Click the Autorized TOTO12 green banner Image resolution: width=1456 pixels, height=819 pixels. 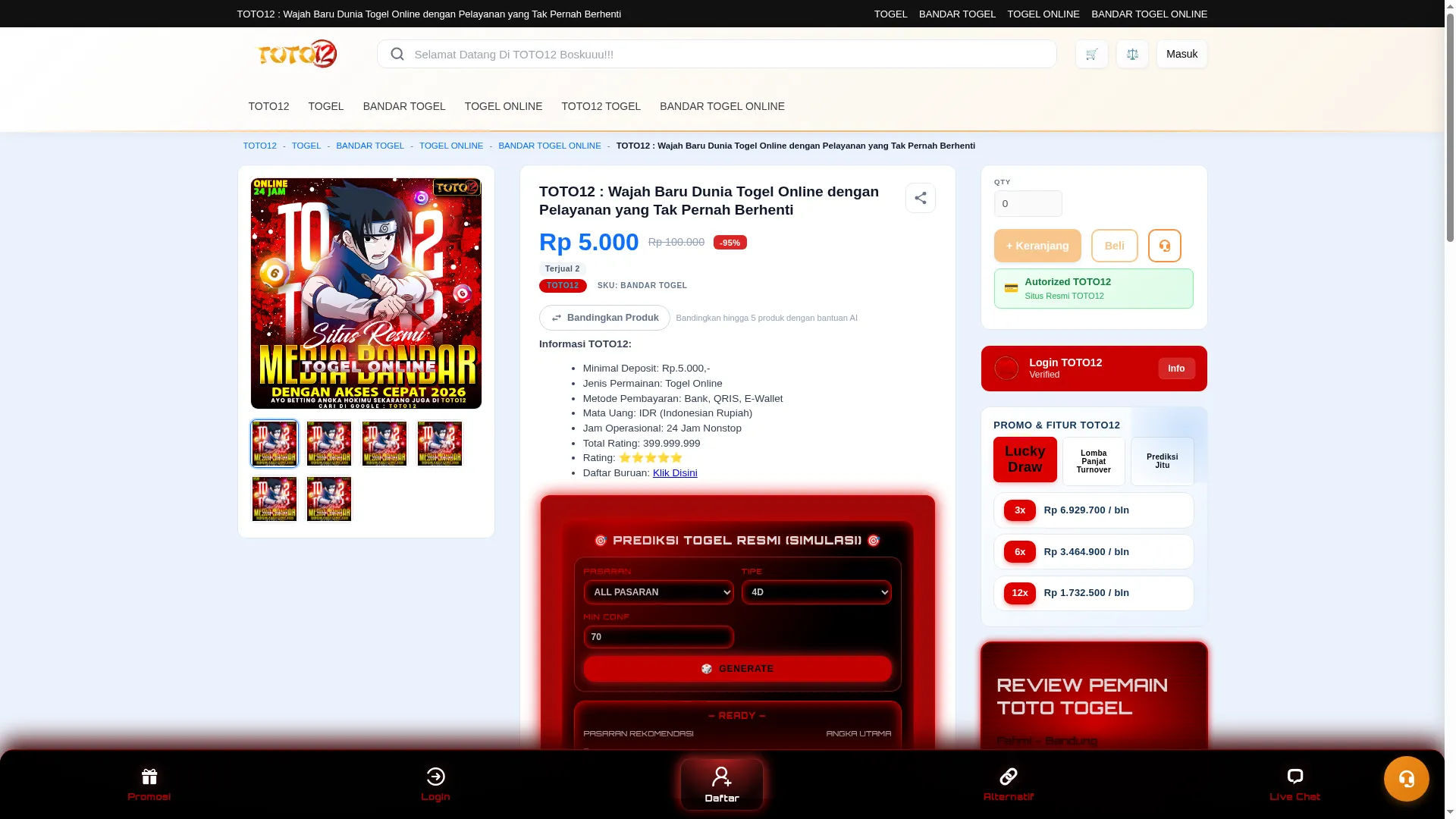pyautogui.click(x=1094, y=289)
